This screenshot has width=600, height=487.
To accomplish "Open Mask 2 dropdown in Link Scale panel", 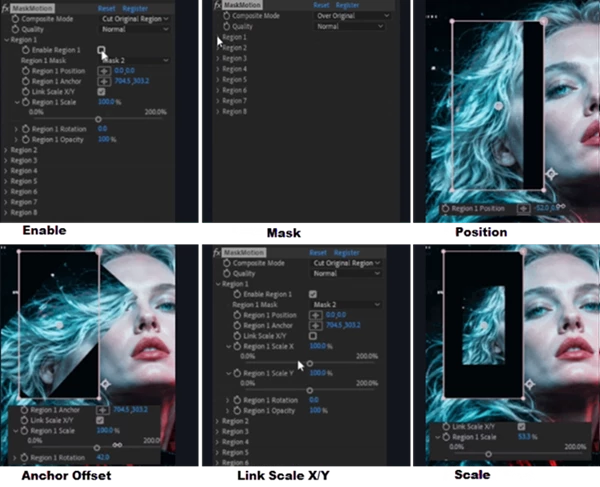I will tap(346, 305).
